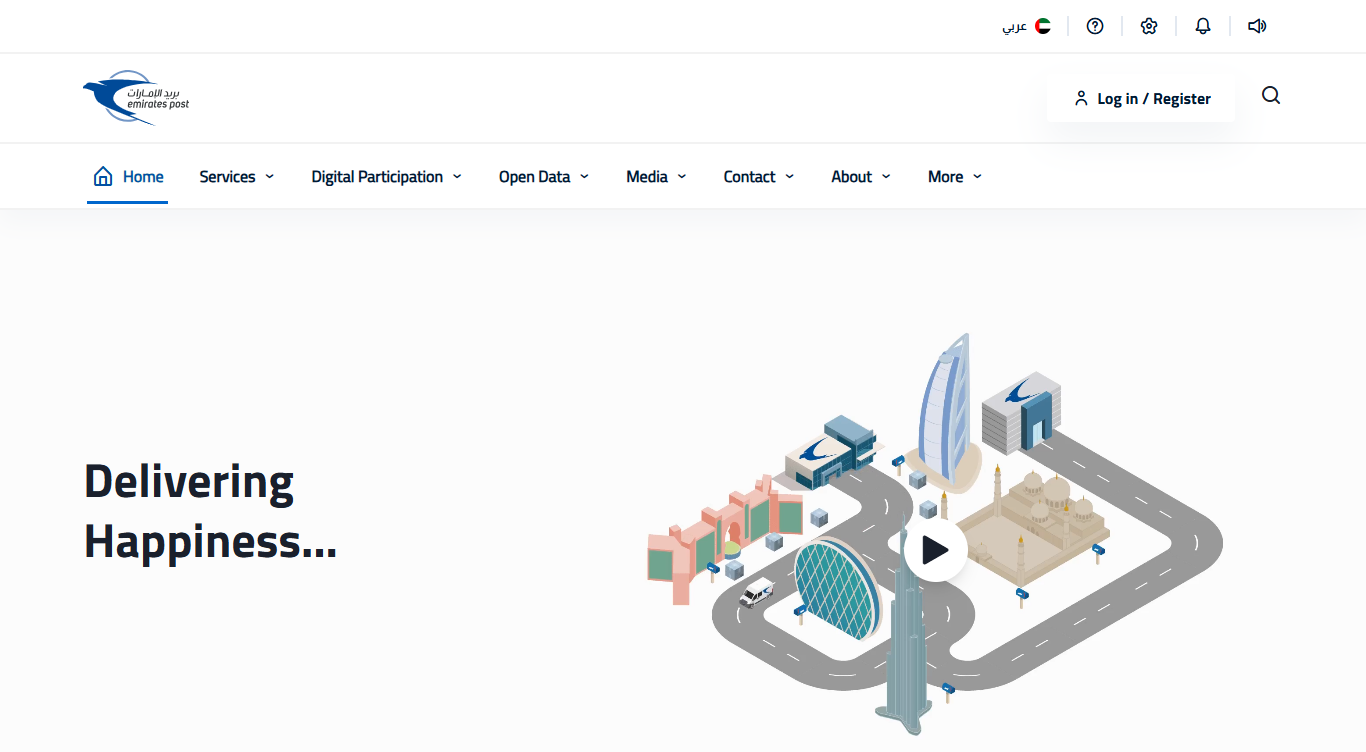Image resolution: width=1366 pixels, height=752 pixels.
Task: Click the Emirates Post logo
Action: pyautogui.click(x=136, y=98)
